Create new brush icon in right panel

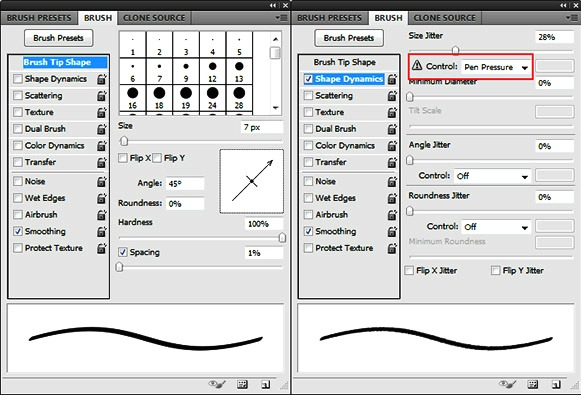click(556, 384)
